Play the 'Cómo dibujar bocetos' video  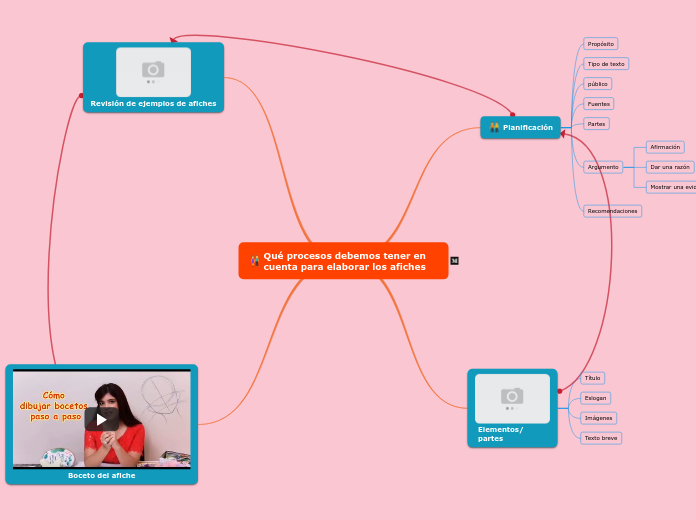(x=101, y=419)
